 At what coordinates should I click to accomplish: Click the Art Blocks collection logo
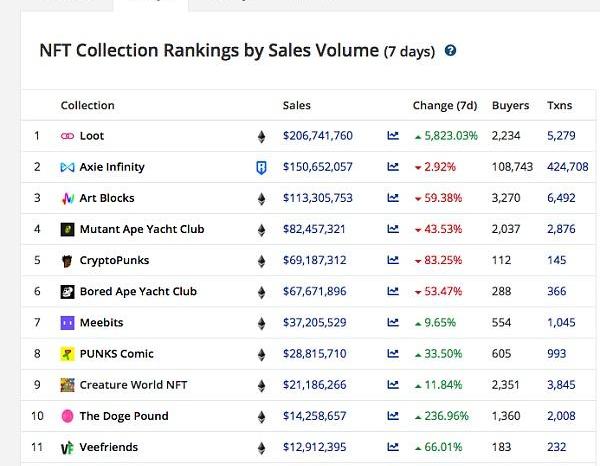tap(67, 198)
